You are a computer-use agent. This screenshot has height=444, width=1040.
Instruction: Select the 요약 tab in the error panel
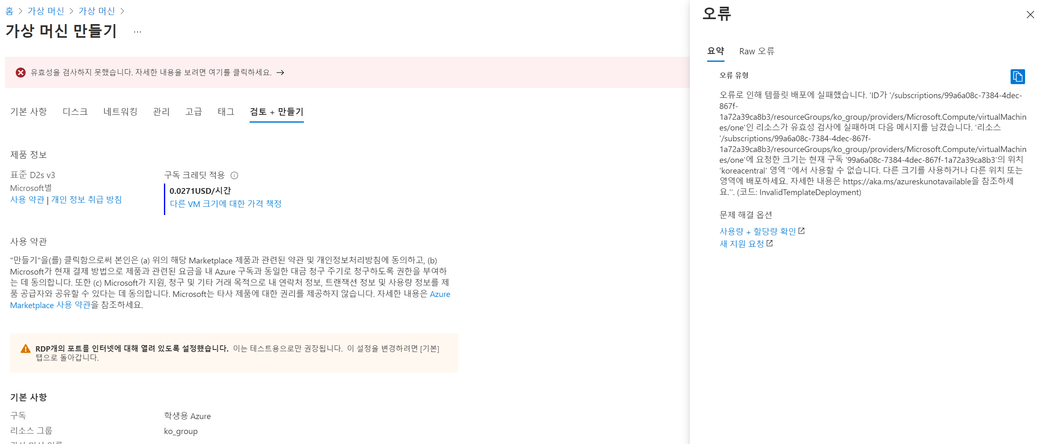[x=715, y=51]
